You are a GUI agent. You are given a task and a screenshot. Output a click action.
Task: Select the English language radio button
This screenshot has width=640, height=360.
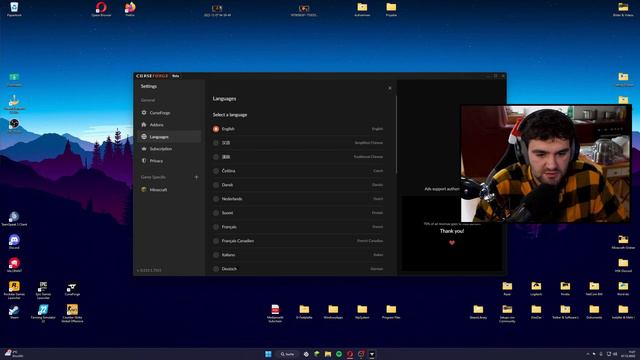216,129
